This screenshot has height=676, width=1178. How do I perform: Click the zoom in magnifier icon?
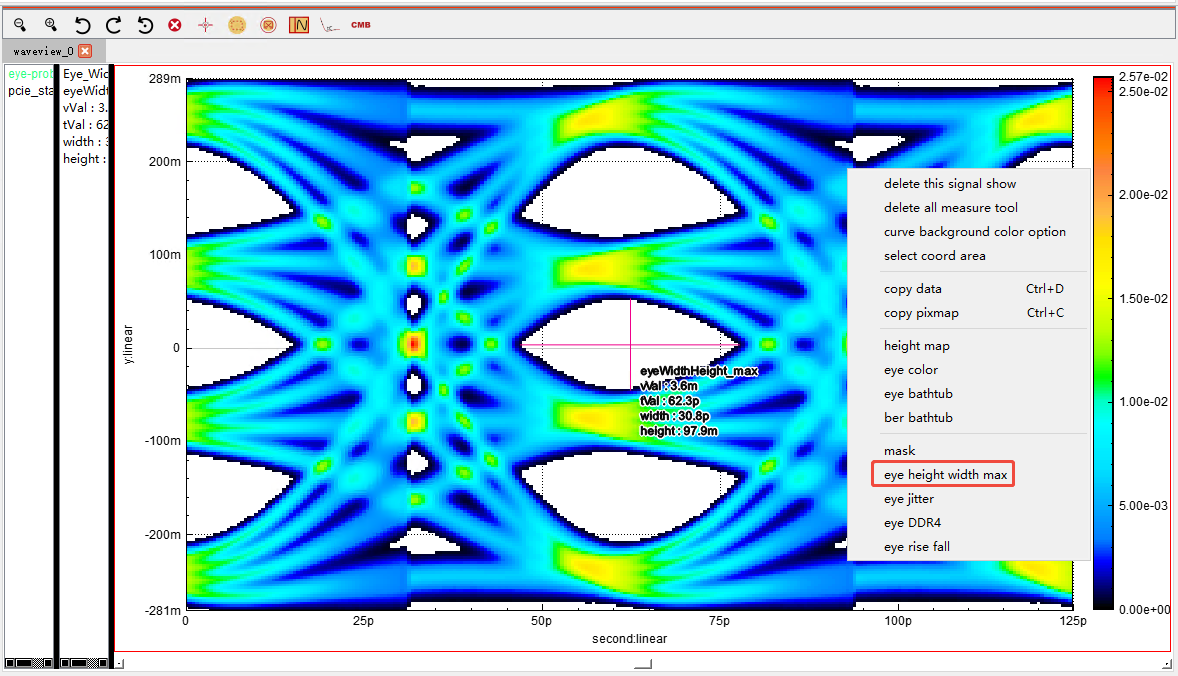(x=50, y=24)
